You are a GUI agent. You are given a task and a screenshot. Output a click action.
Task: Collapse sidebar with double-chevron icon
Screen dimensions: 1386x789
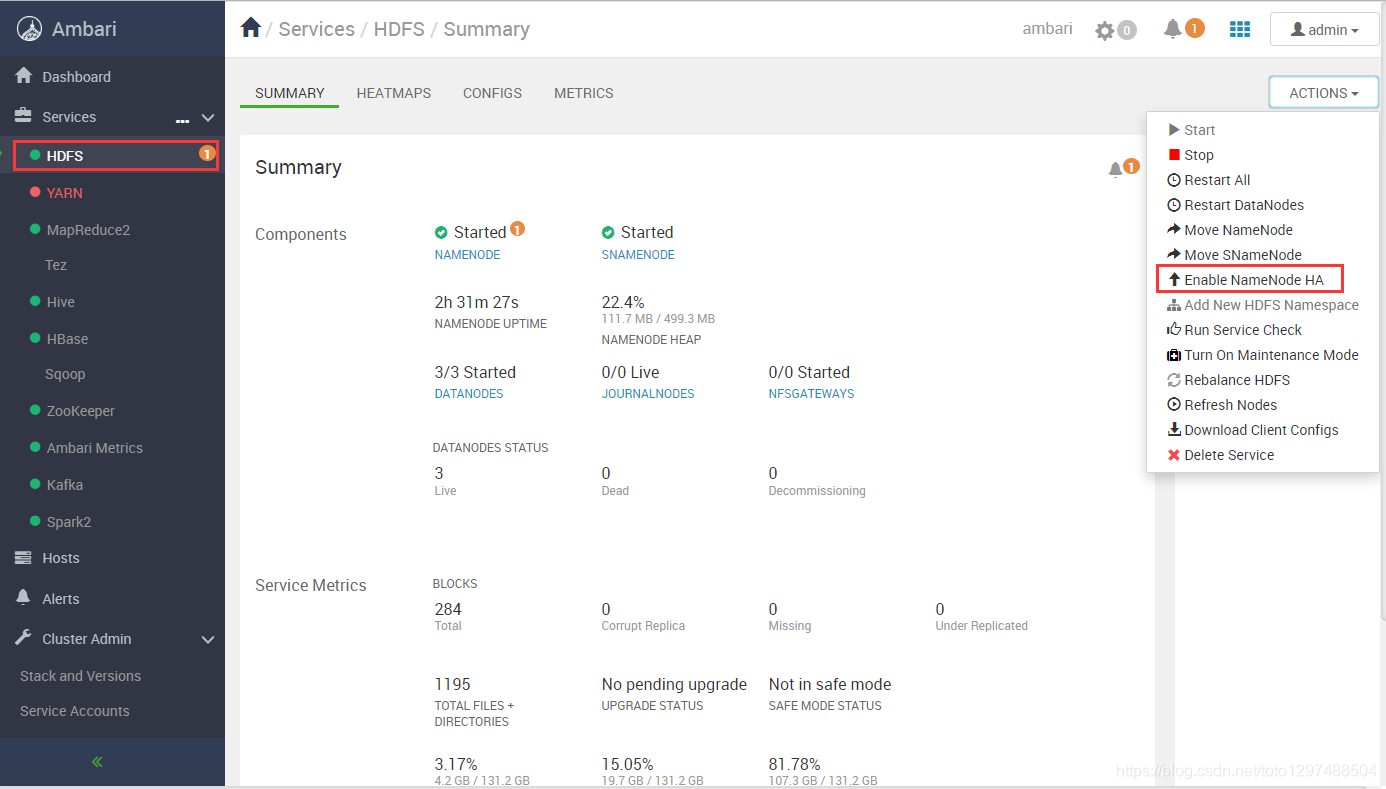(97, 762)
